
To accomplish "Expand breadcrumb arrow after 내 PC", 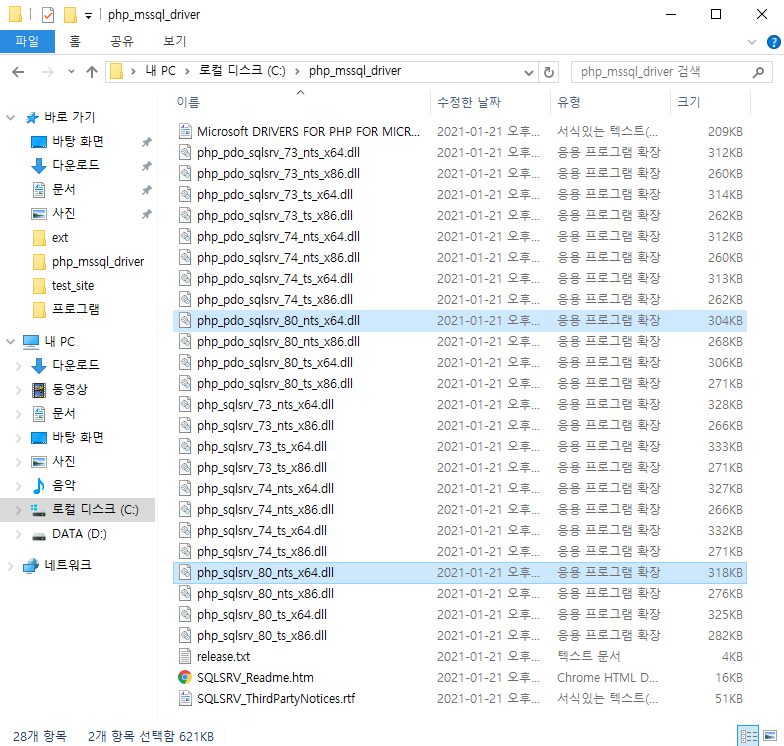I will click(187, 72).
